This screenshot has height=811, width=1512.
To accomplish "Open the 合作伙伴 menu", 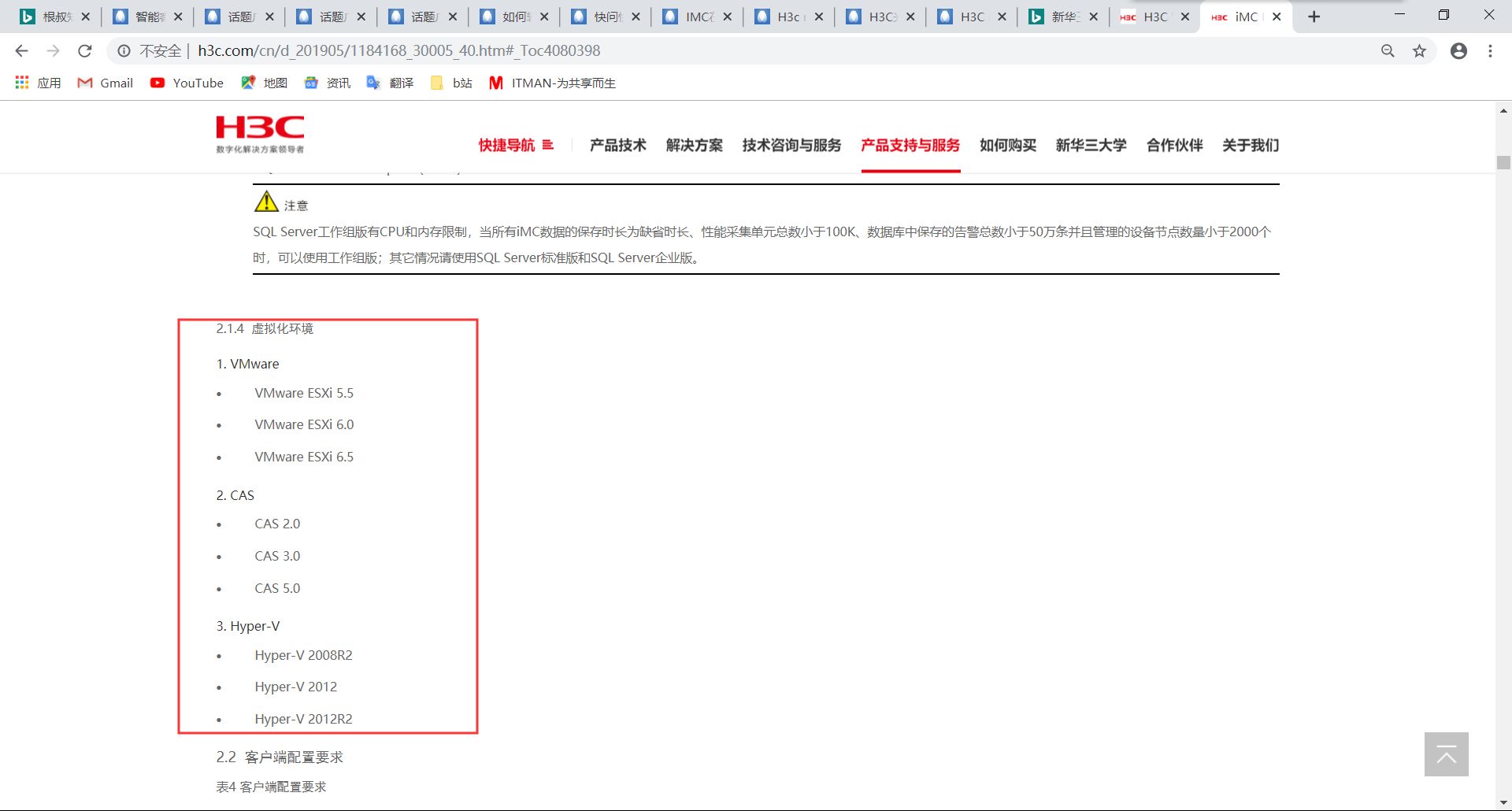I will [1175, 145].
